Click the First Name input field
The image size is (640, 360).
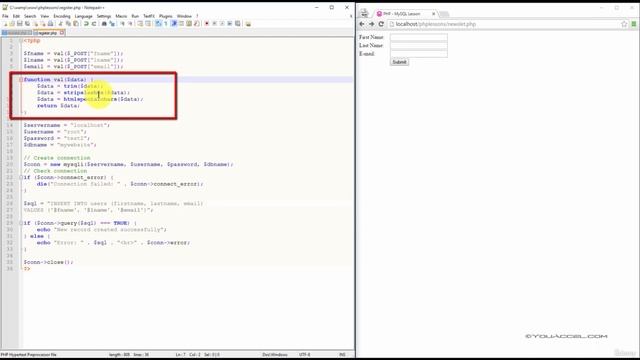[x=418, y=37]
